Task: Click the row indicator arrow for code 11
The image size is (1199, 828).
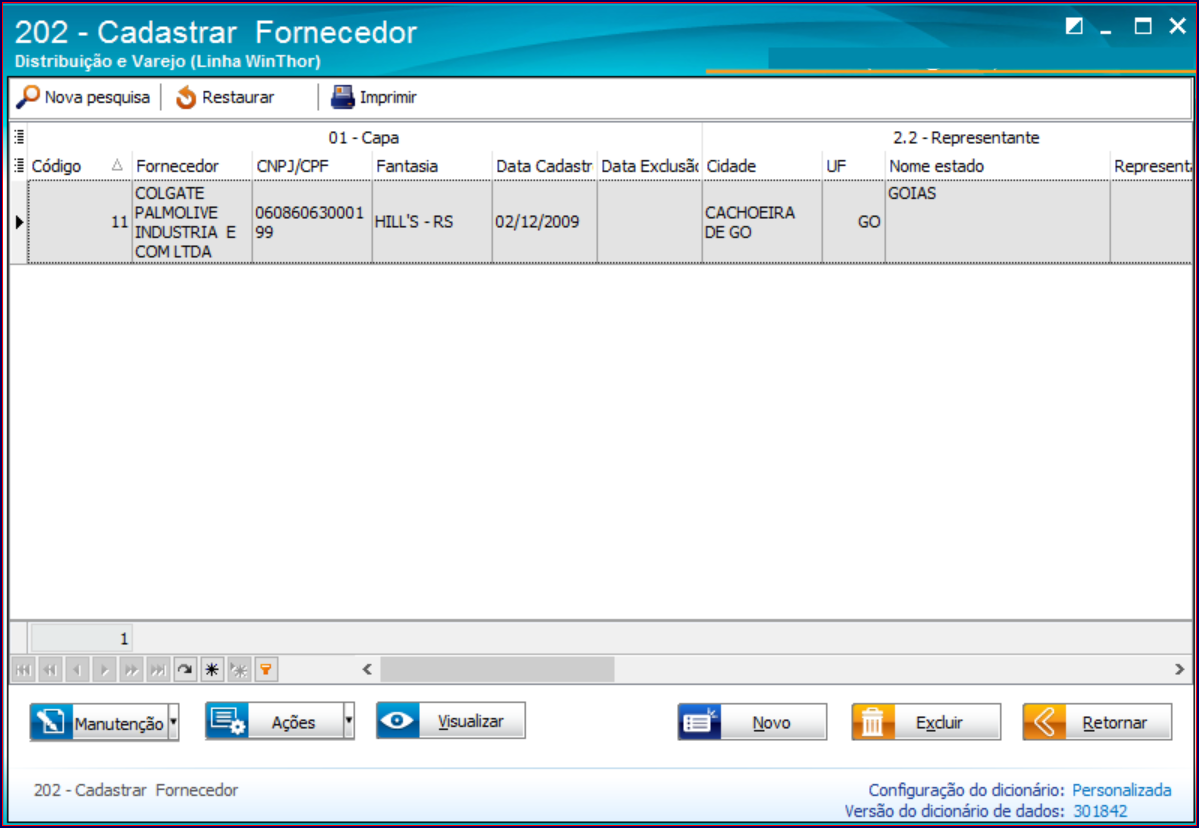Action: (x=19, y=222)
